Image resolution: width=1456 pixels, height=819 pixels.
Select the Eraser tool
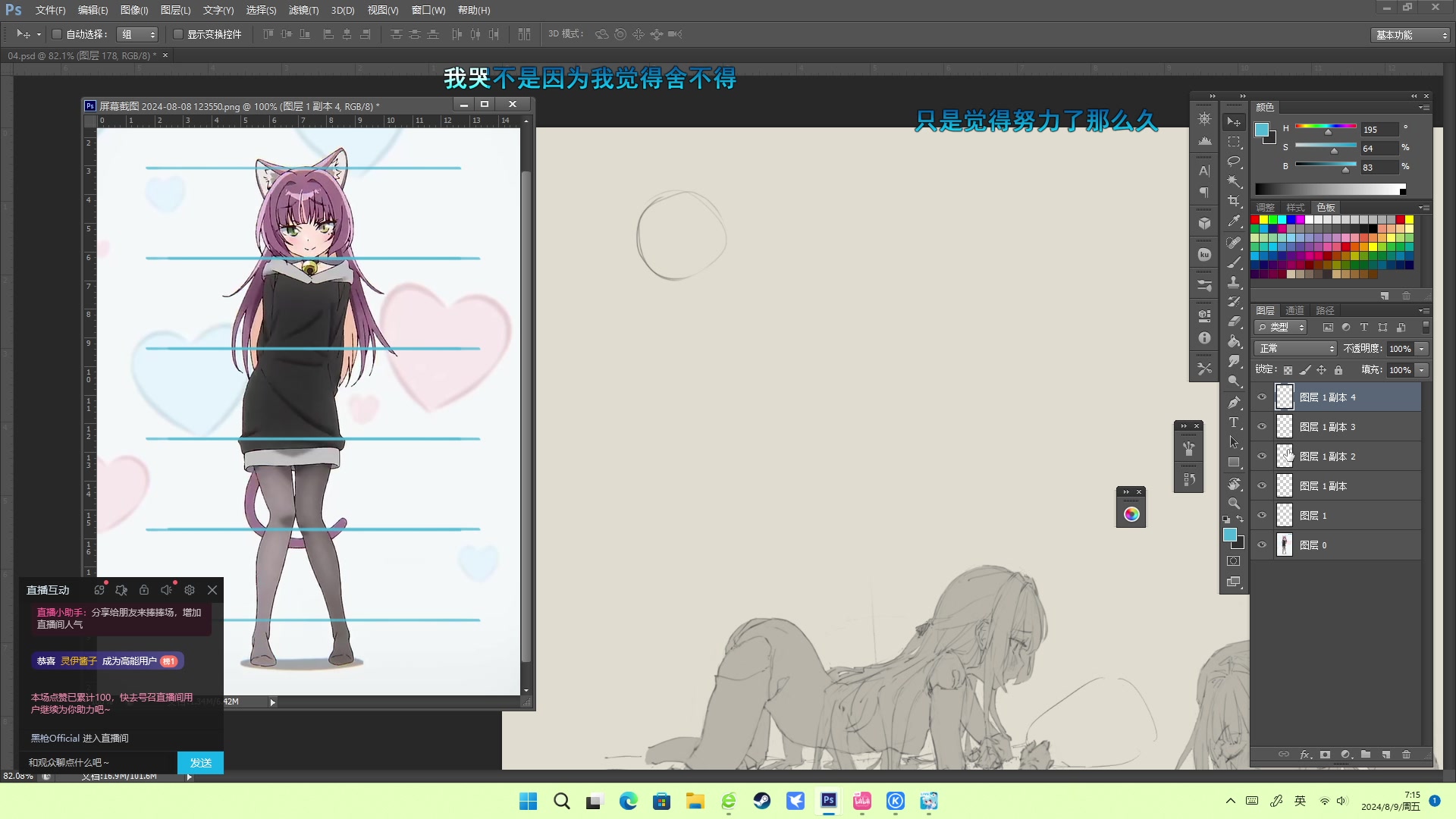pos(1235,322)
